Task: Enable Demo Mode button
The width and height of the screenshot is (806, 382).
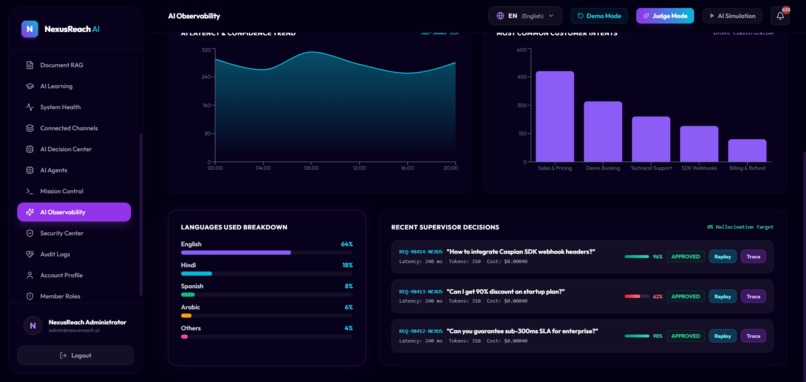Action: 599,16
